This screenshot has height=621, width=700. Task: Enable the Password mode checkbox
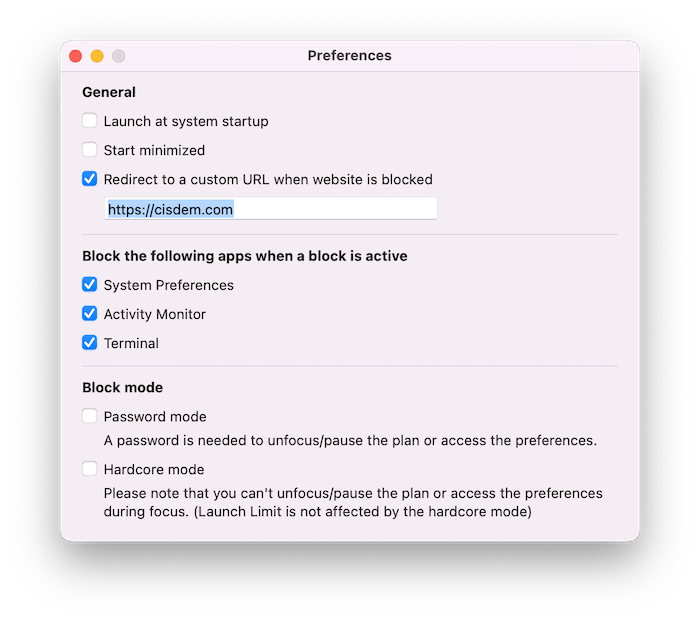point(89,416)
